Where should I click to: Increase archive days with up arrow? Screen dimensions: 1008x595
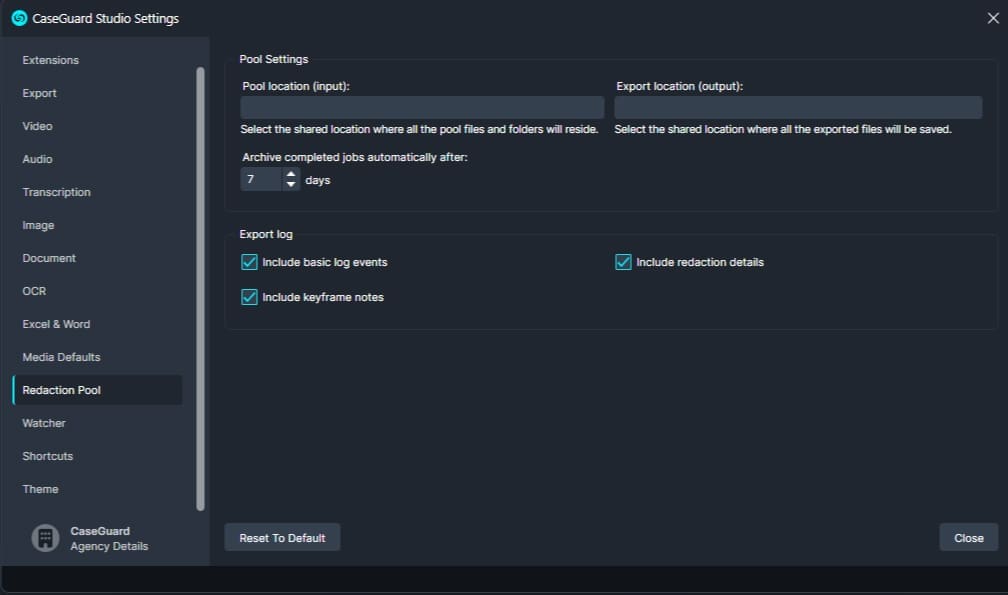291,174
